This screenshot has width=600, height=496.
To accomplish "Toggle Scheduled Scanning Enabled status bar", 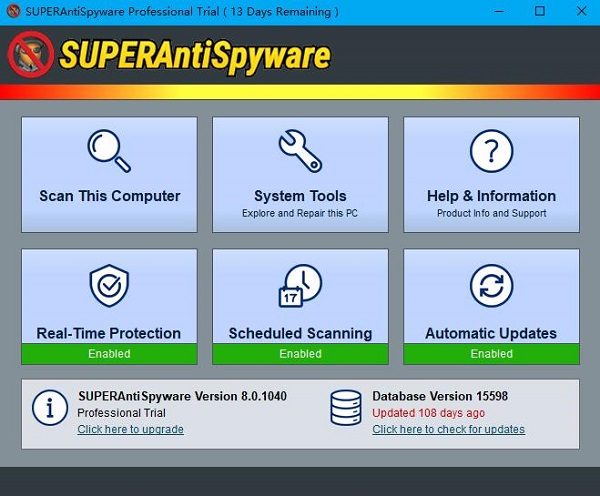I will (x=300, y=354).
